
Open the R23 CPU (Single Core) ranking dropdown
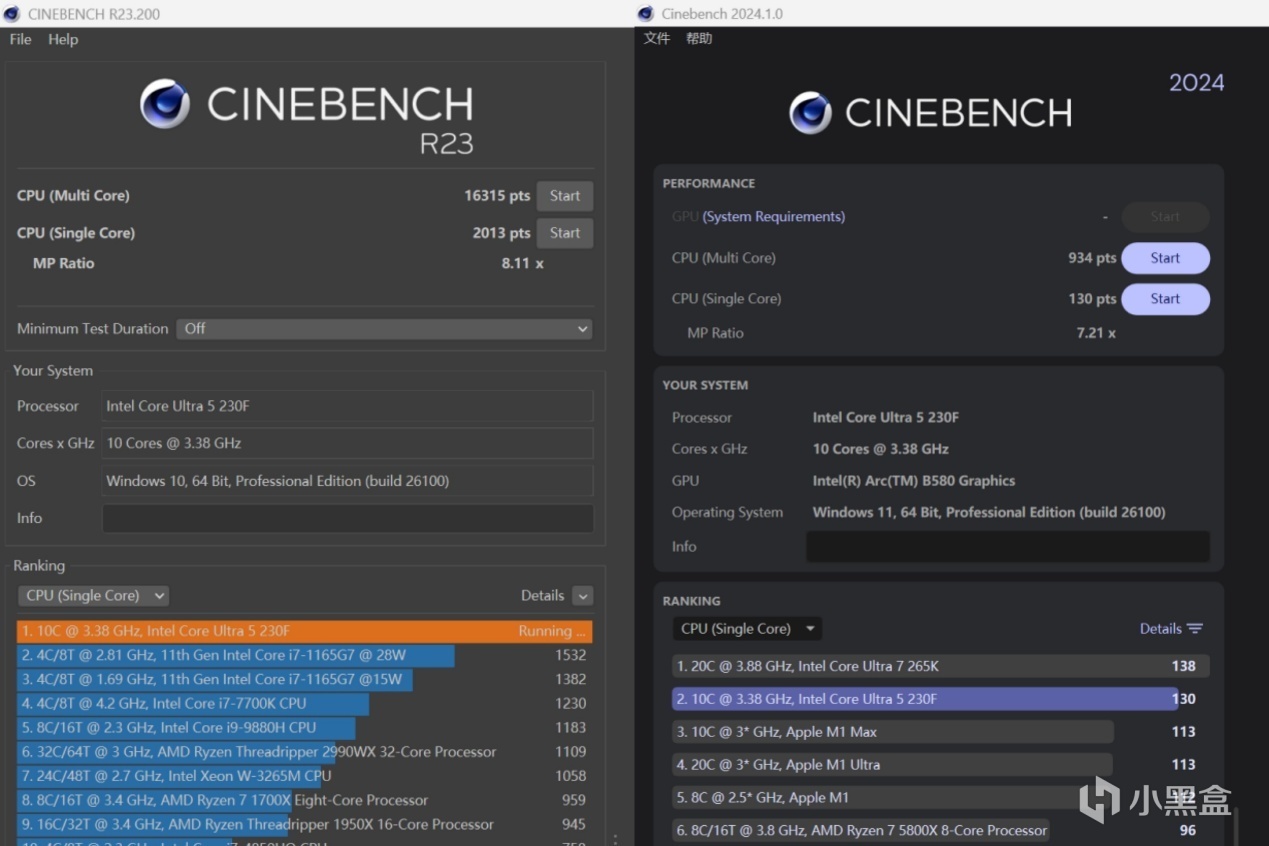point(93,596)
